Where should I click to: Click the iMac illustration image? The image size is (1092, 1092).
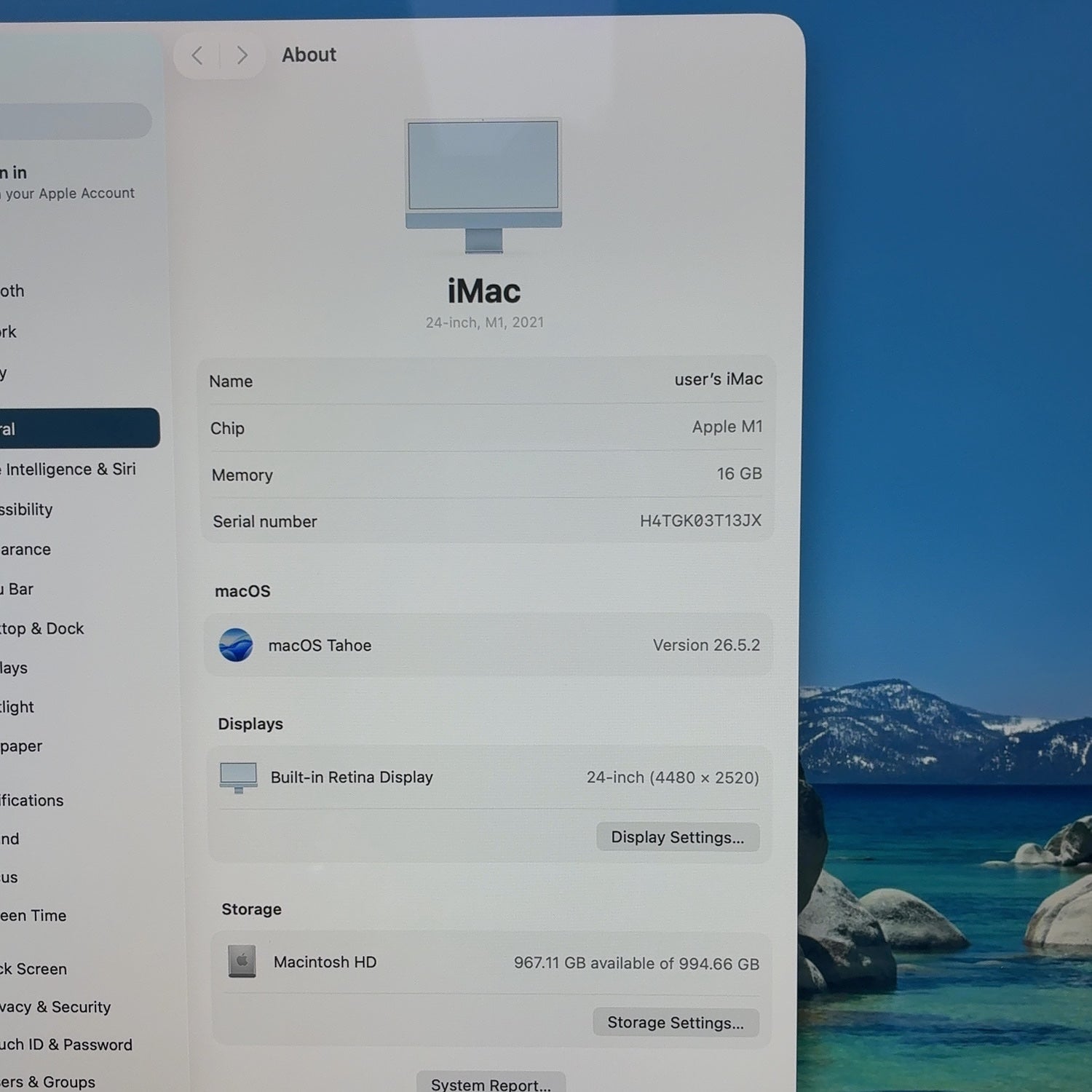point(483,186)
